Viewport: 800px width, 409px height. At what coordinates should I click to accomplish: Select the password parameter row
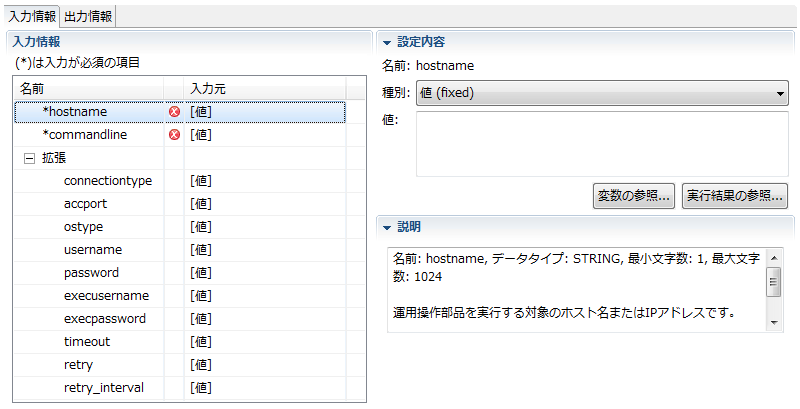pos(91,273)
